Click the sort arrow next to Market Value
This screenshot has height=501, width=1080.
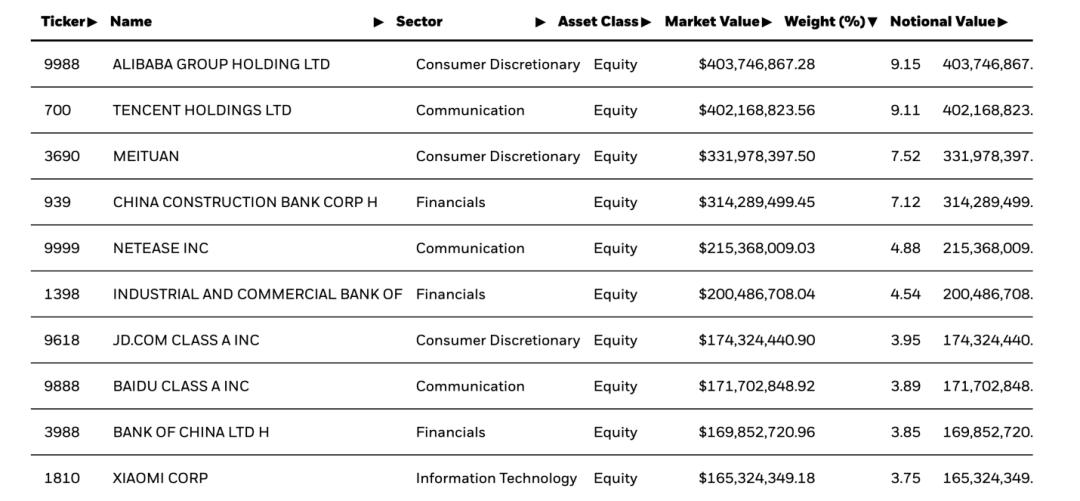(x=767, y=22)
